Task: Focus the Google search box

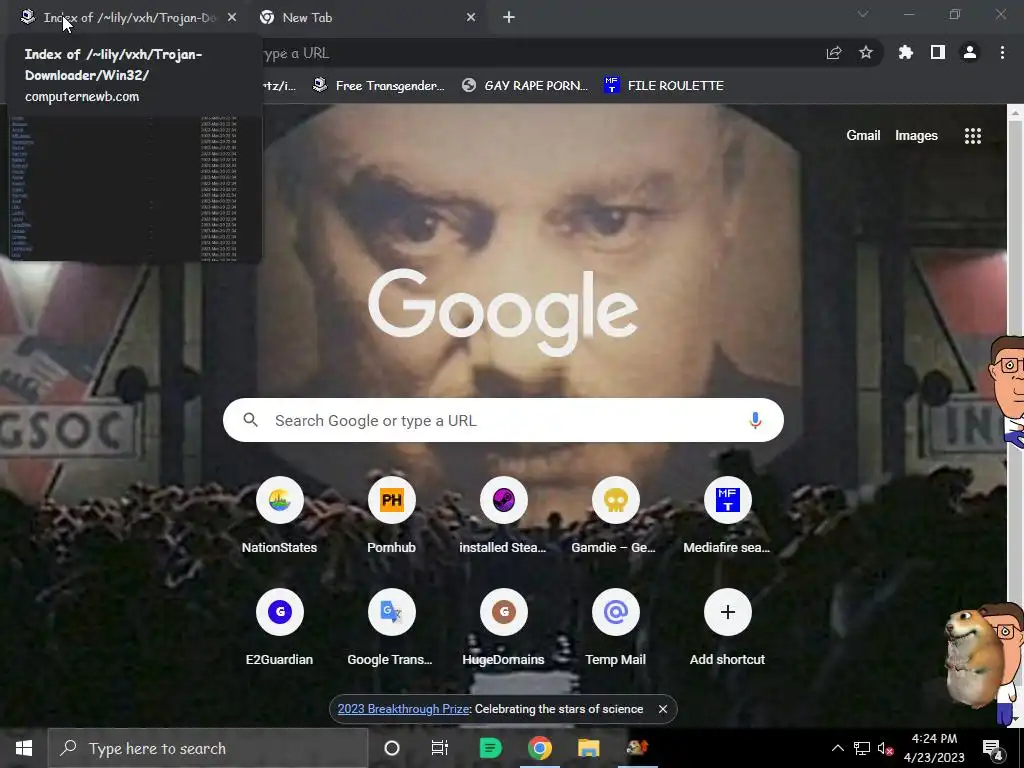Action: [503, 420]
